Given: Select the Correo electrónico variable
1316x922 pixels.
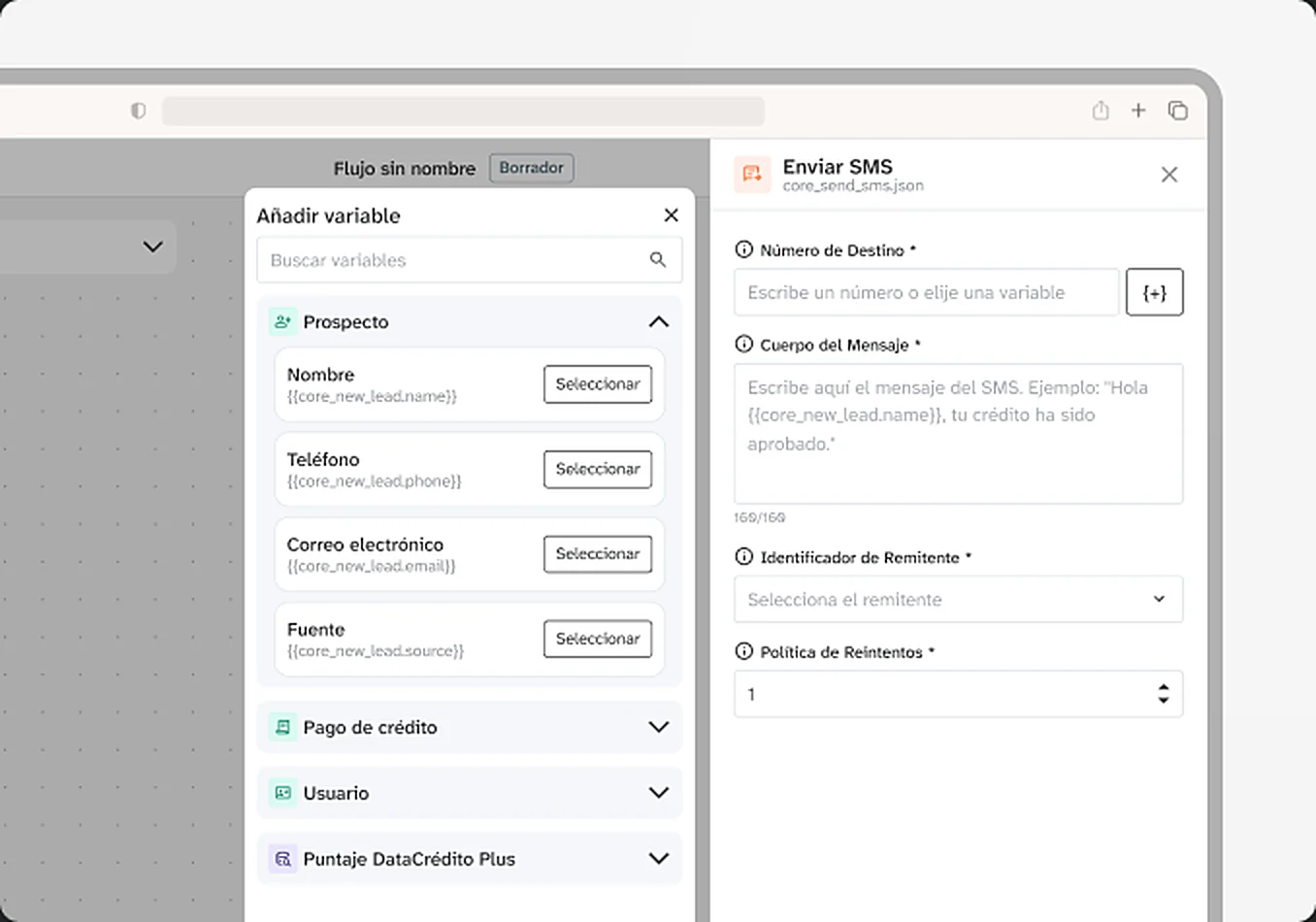Looking at the screenshot, I should [598, 554].
